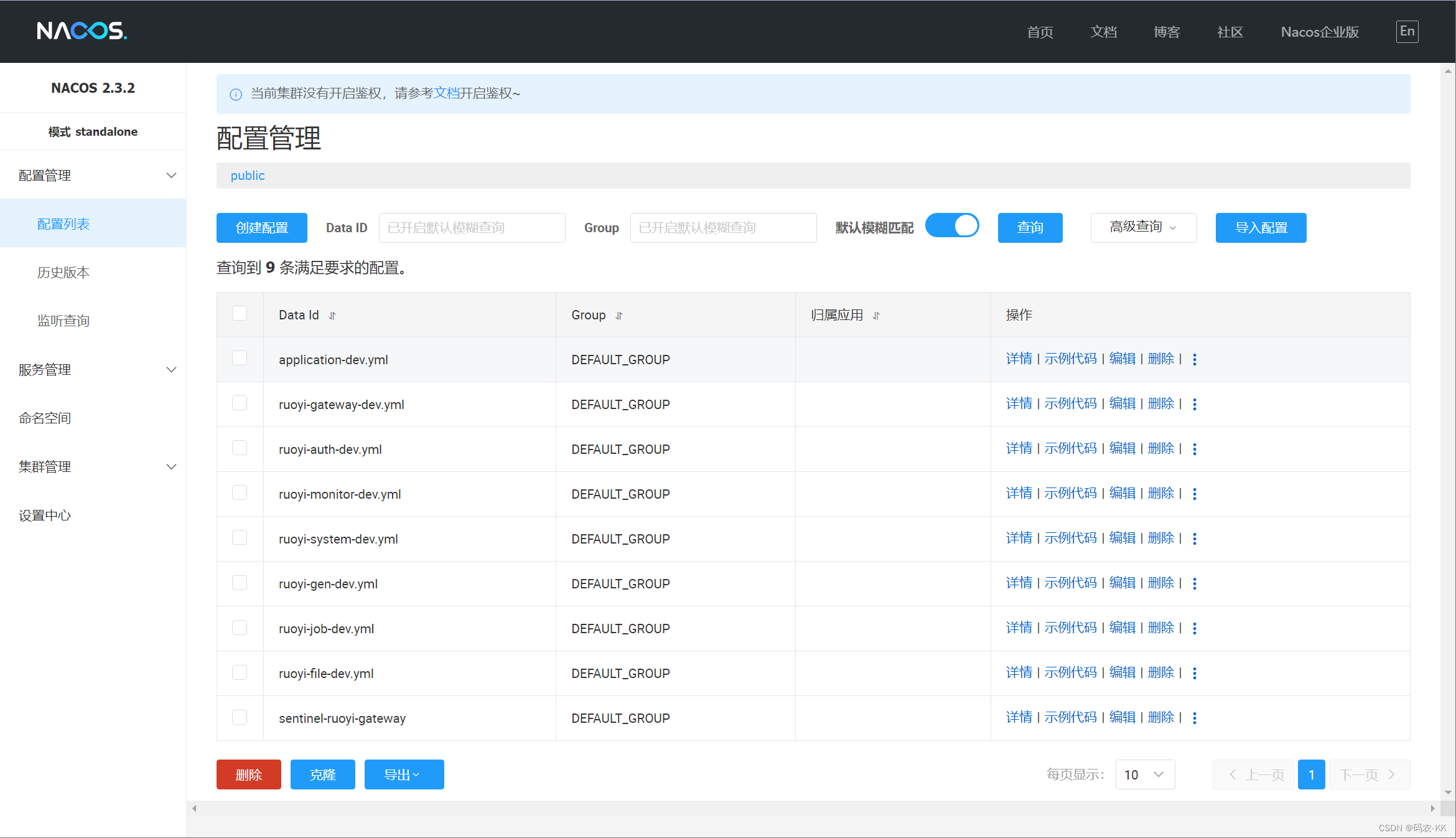The image size is (1456, 838).
Task: Open more actions for sentinel-ruoyi-gateway
Action: pos(1195,718)
